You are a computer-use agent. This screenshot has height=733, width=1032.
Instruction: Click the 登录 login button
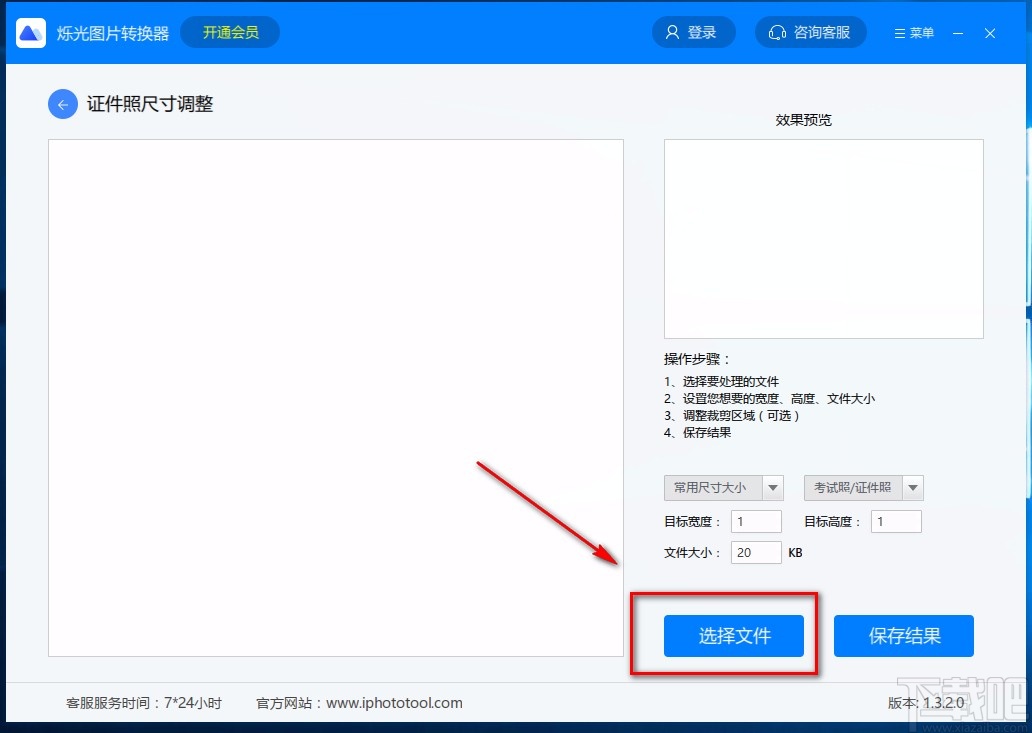point(694,31)
